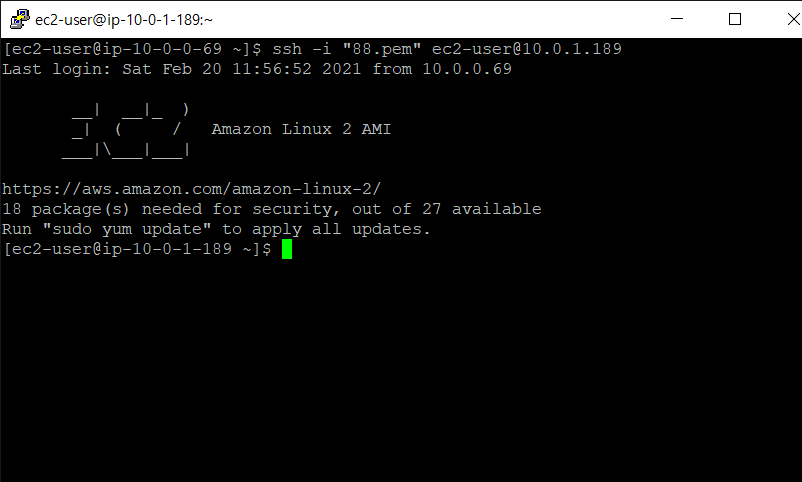Image resolution: width=802 pixels, height=482 pixels.
Task: Click the IP address 10.0.1.189 in ssh command
Action: (x=572, y=49)
